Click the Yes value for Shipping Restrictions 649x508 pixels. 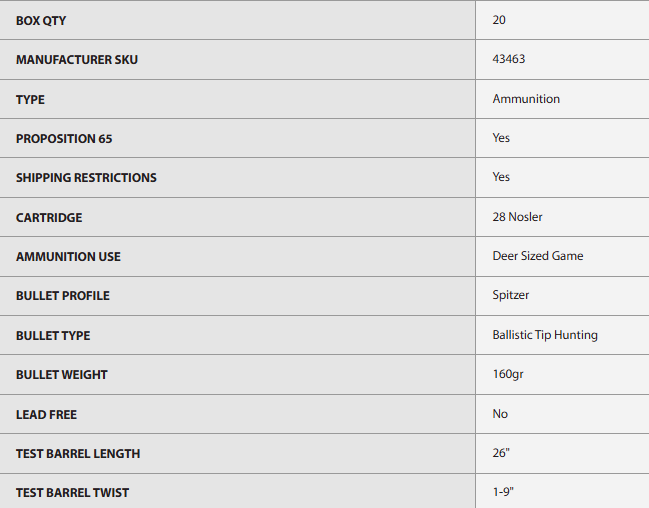501,177
